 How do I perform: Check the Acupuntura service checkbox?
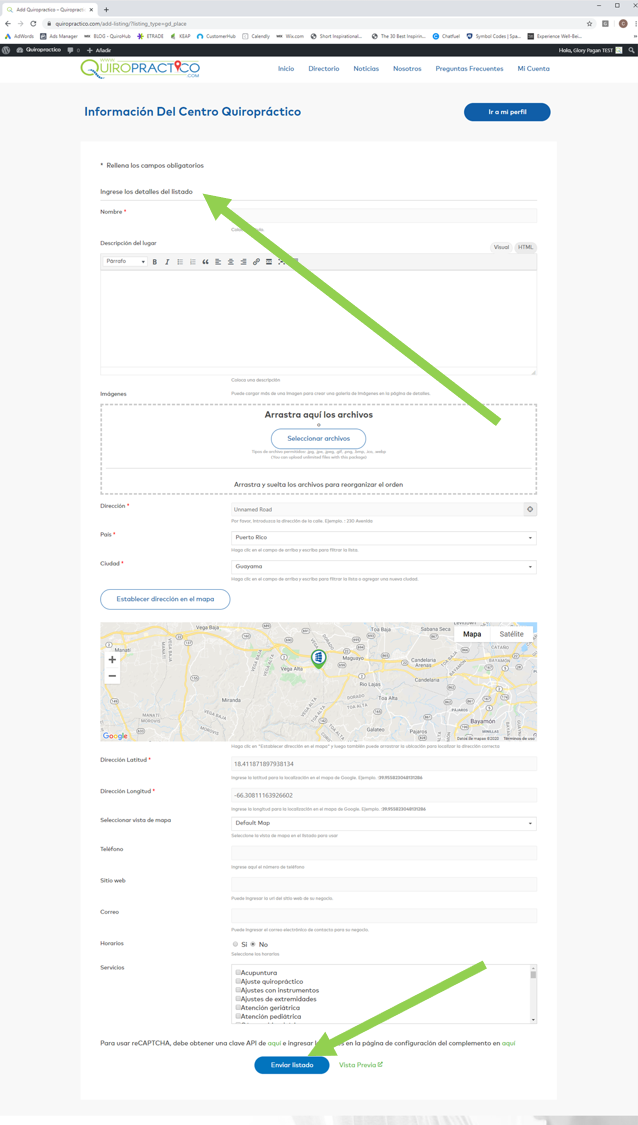[x=238, y=972]
